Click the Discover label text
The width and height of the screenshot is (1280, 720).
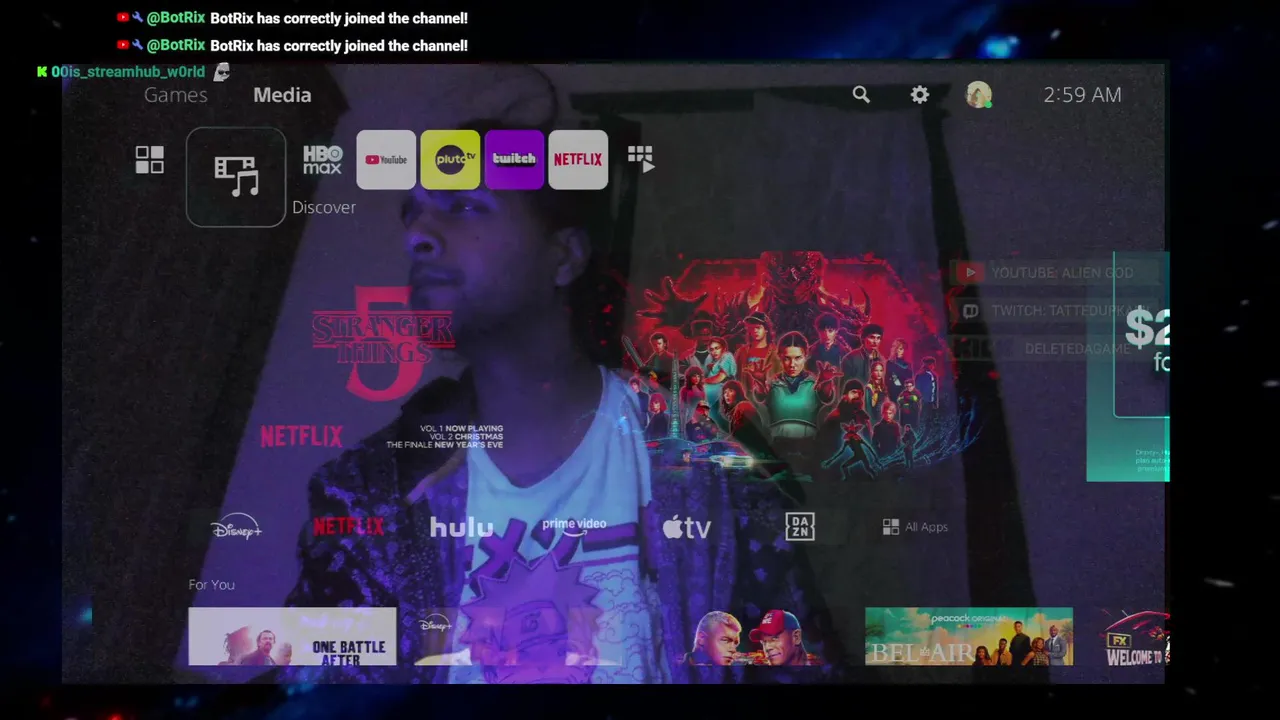324,207
